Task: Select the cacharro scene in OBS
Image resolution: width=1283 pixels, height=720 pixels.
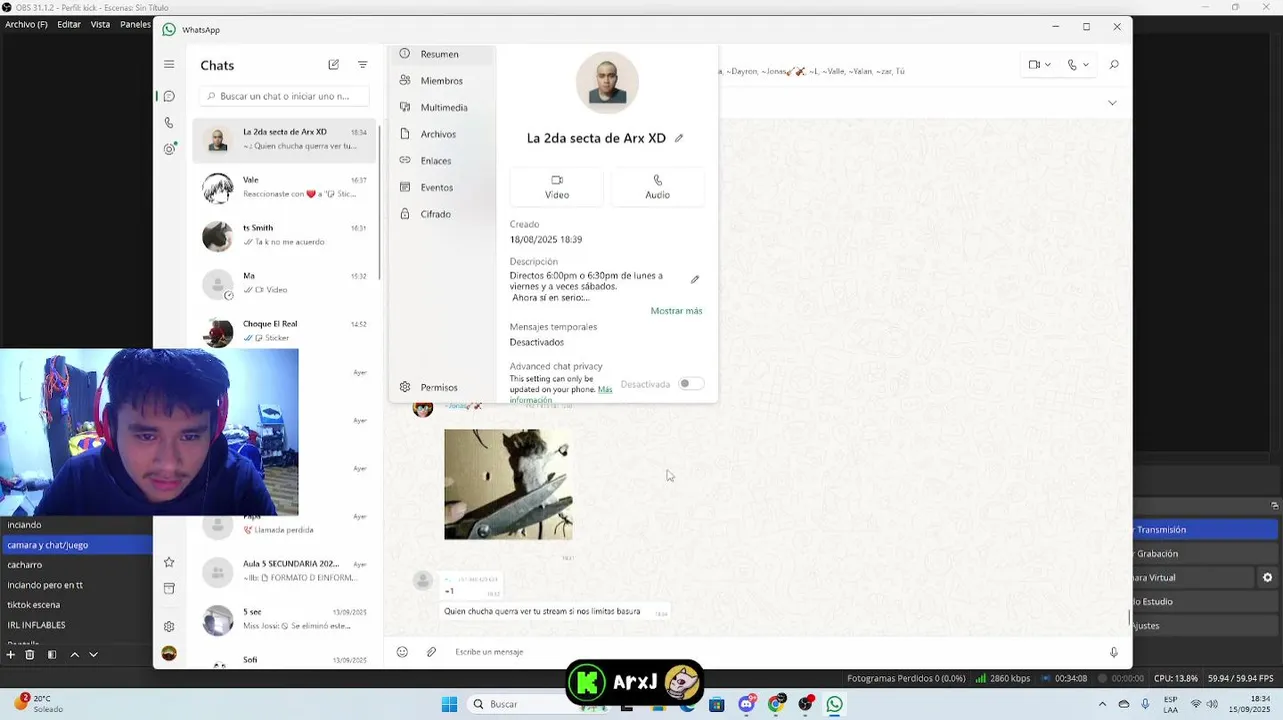Action: [76, 565]
